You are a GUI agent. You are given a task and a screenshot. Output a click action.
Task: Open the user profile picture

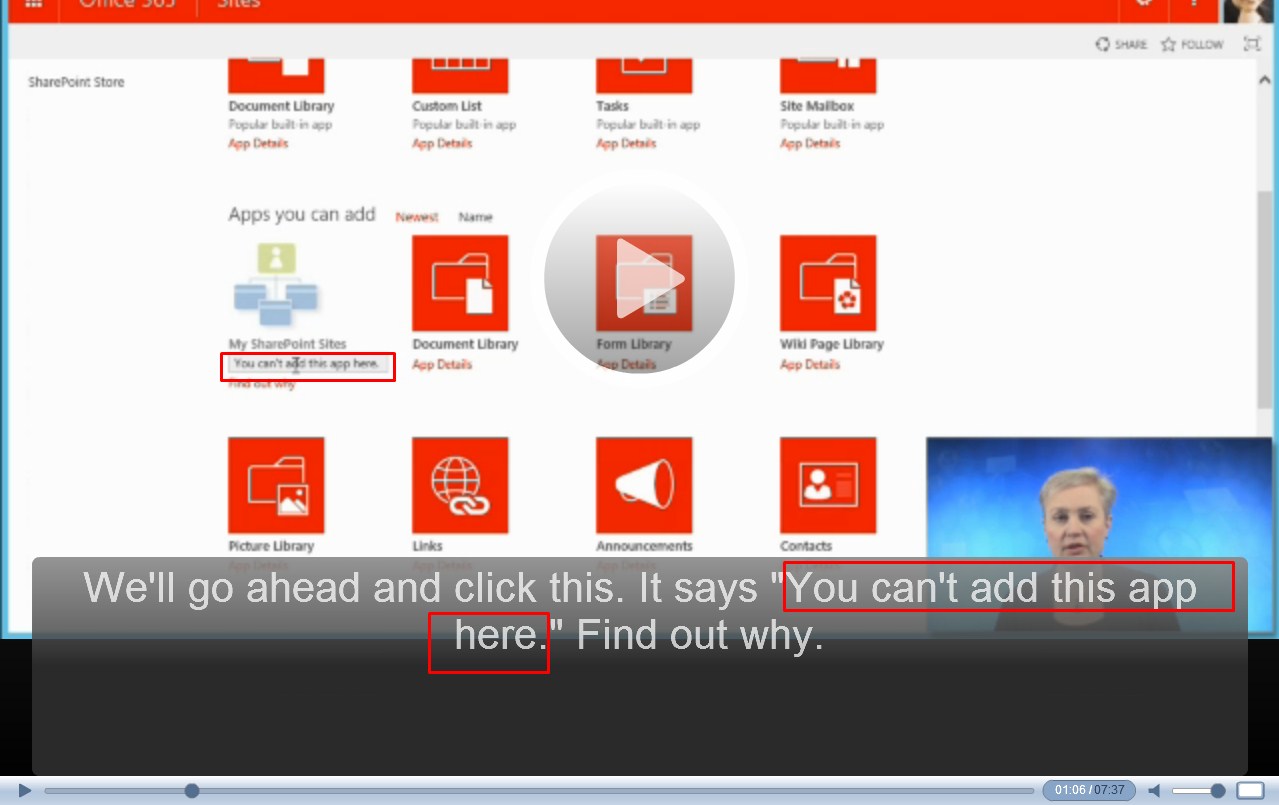(1248, 10)
